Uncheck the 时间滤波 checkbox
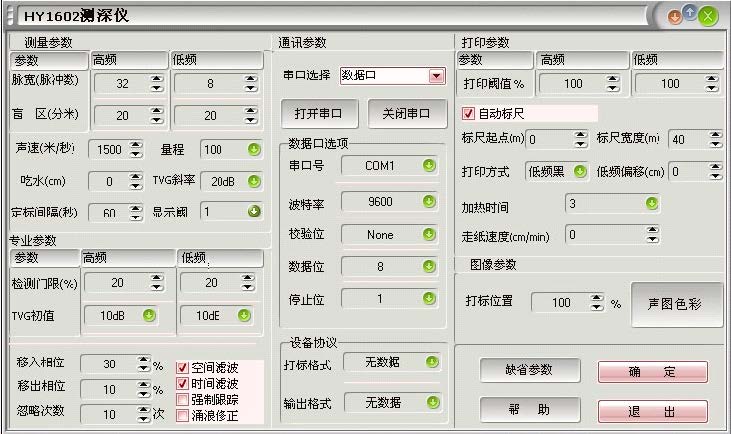The image size is (731, 434). tap(182, 384)
